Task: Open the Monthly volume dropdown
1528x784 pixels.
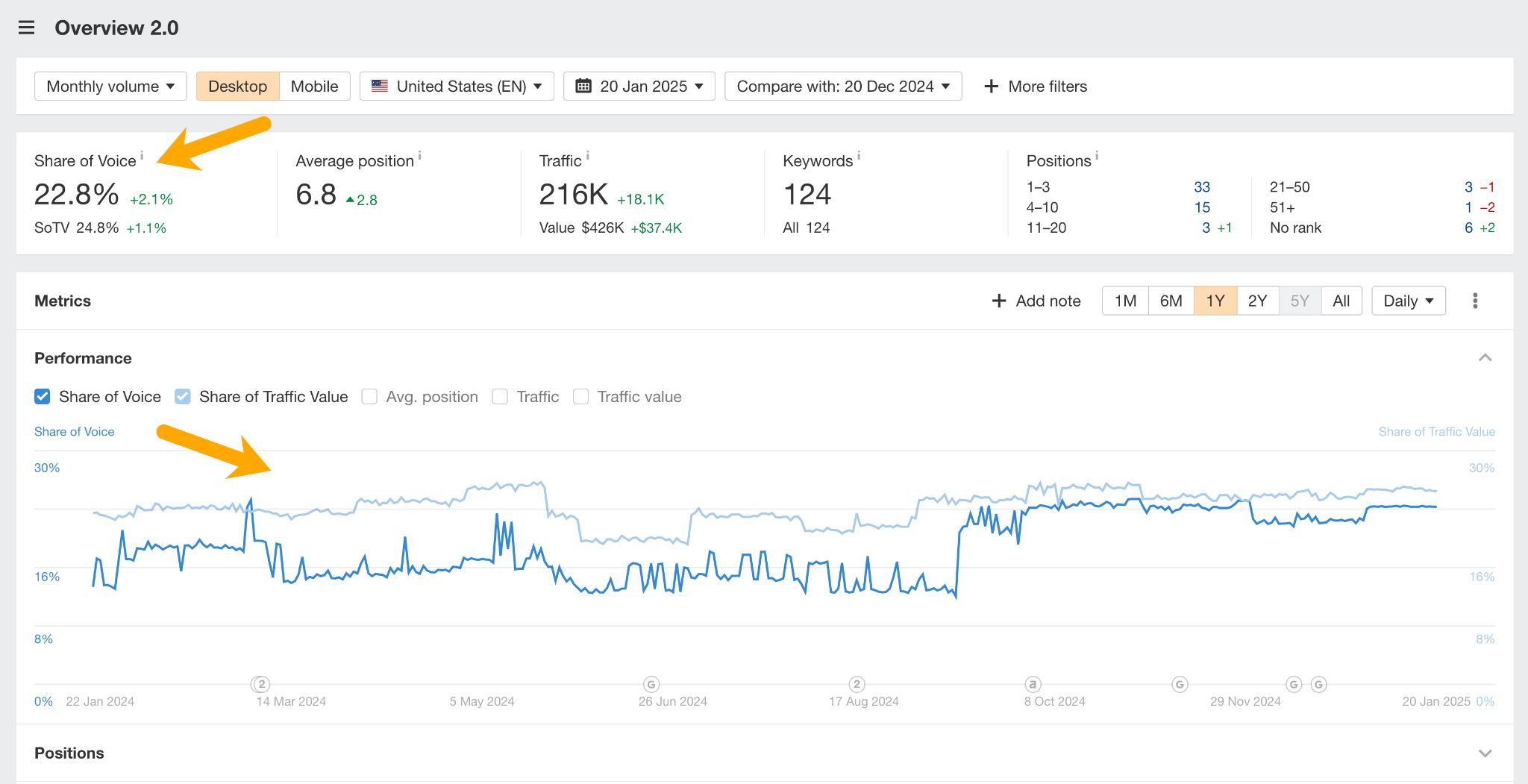Action: [110, 86]
